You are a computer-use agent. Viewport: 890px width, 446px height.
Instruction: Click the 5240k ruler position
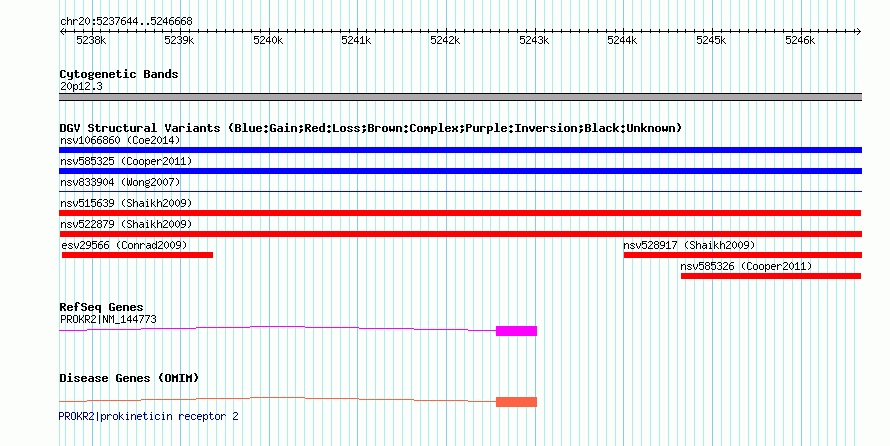pos(268,40)
